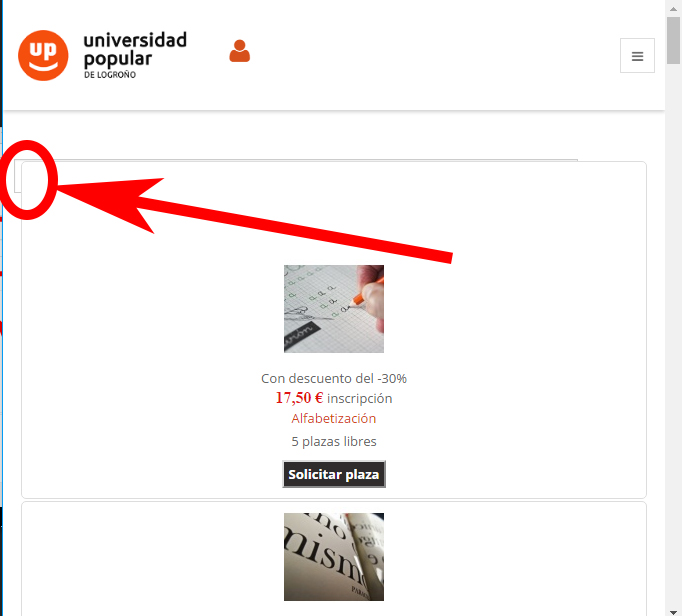This screenshot has width=682, height=616.
Task: Click the 'universidad popular' wordmark
Action: click(135, 49)
